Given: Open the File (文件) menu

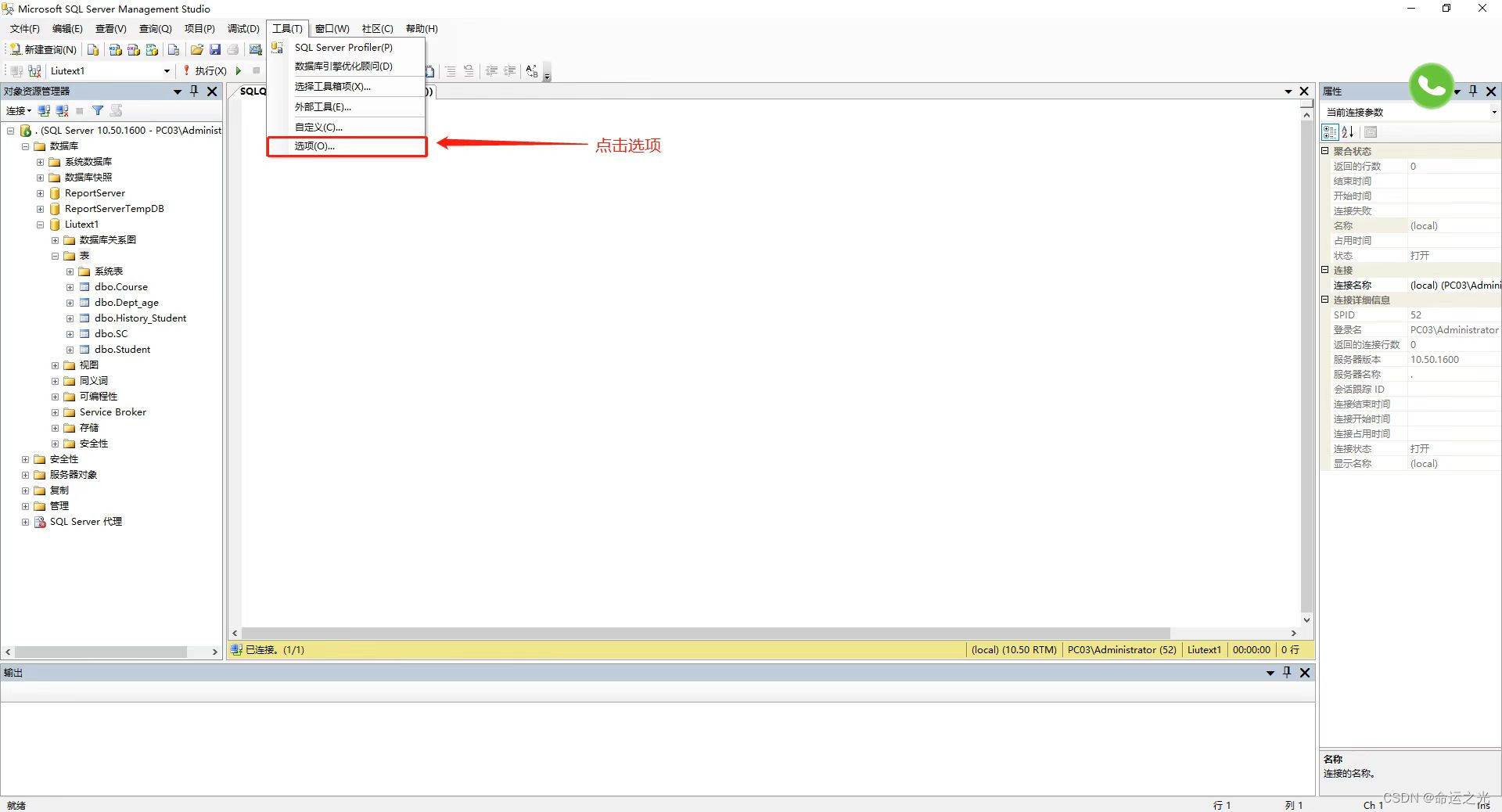Looking at the screenshot, I should (24, 28).
